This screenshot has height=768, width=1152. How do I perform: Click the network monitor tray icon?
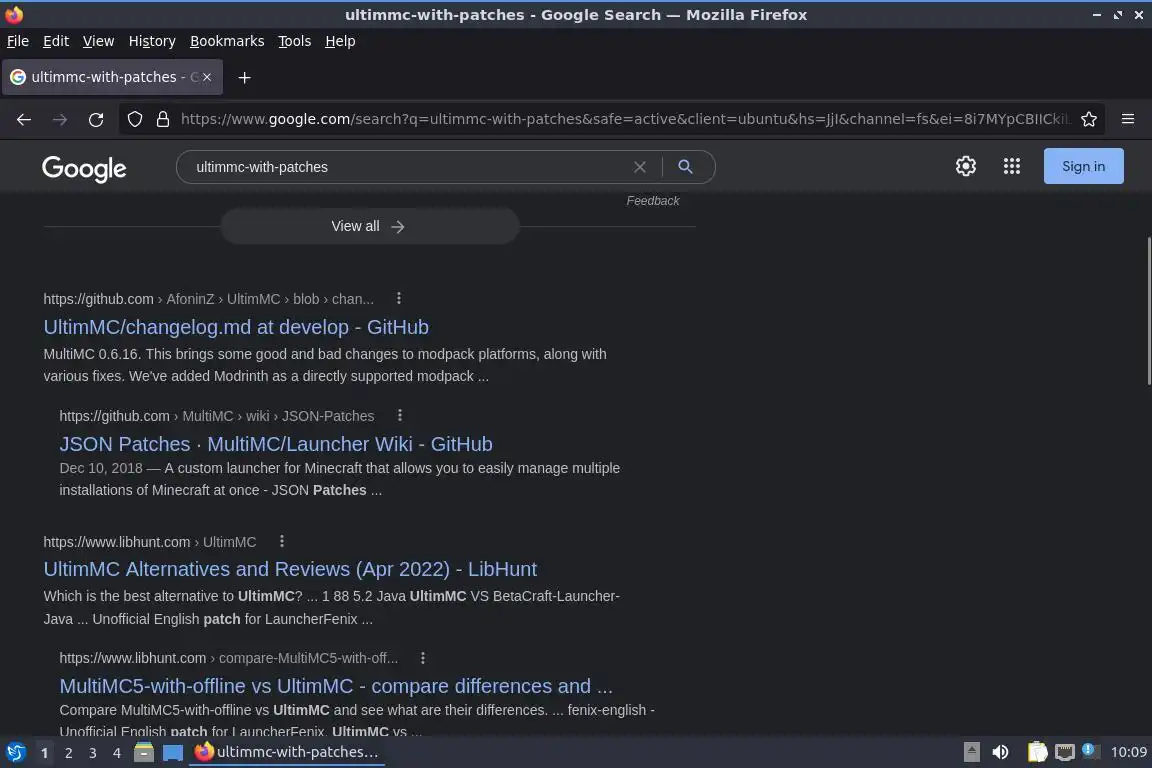pyautogui.click(x=1064, y=752)
